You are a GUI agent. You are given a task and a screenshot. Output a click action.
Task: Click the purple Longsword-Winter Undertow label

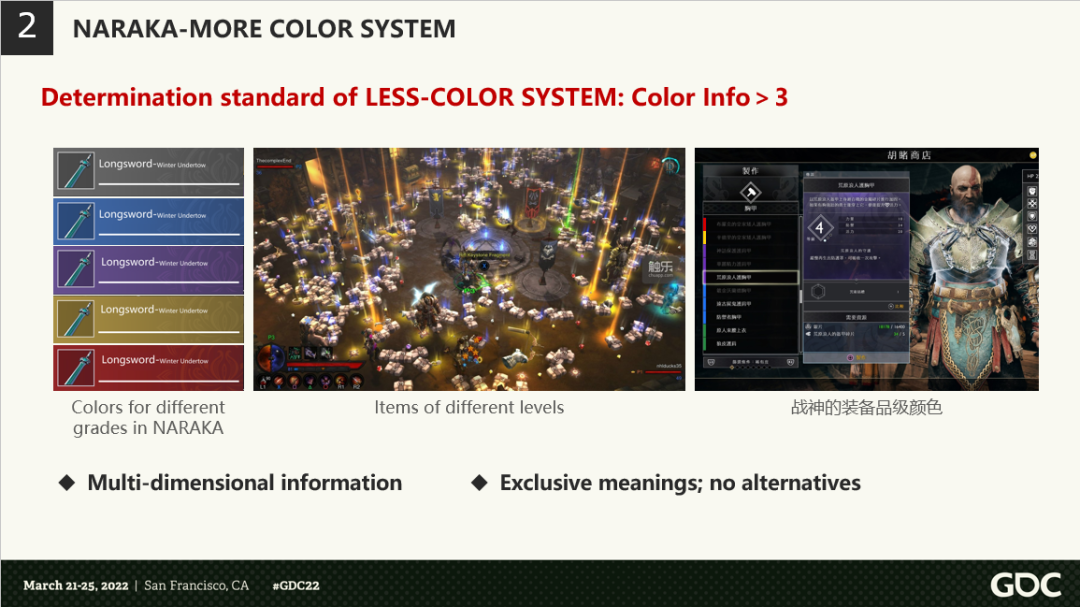click(154, 263)
